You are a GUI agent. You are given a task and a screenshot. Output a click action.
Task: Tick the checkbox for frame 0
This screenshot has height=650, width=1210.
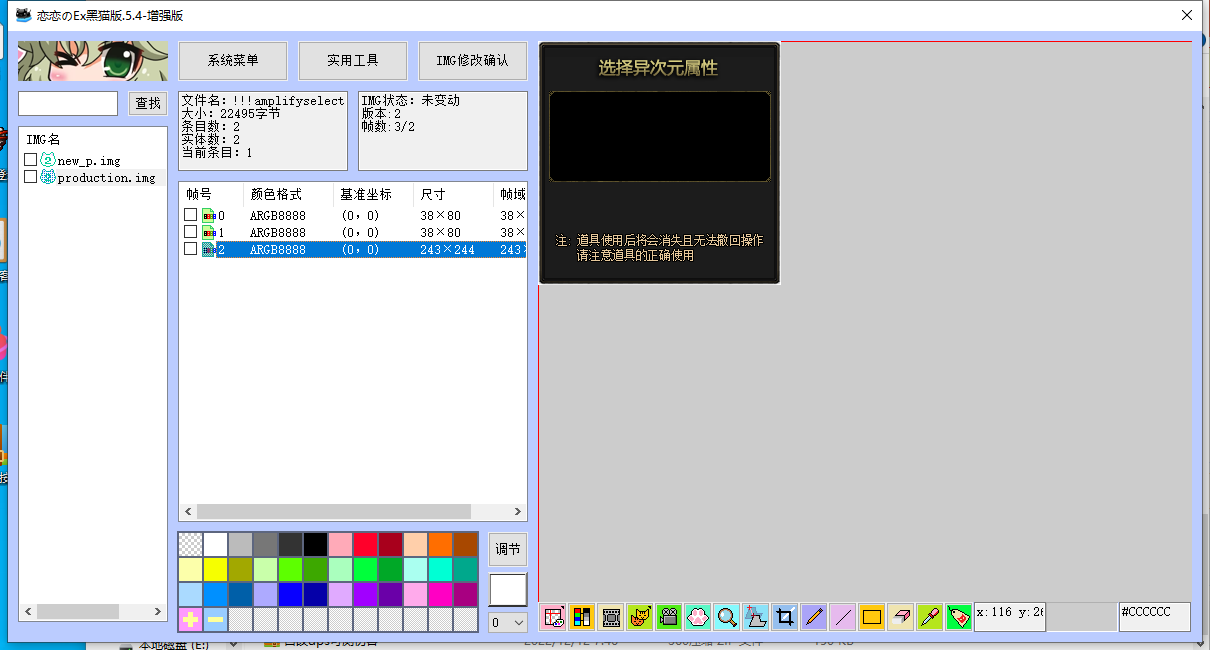190,214
